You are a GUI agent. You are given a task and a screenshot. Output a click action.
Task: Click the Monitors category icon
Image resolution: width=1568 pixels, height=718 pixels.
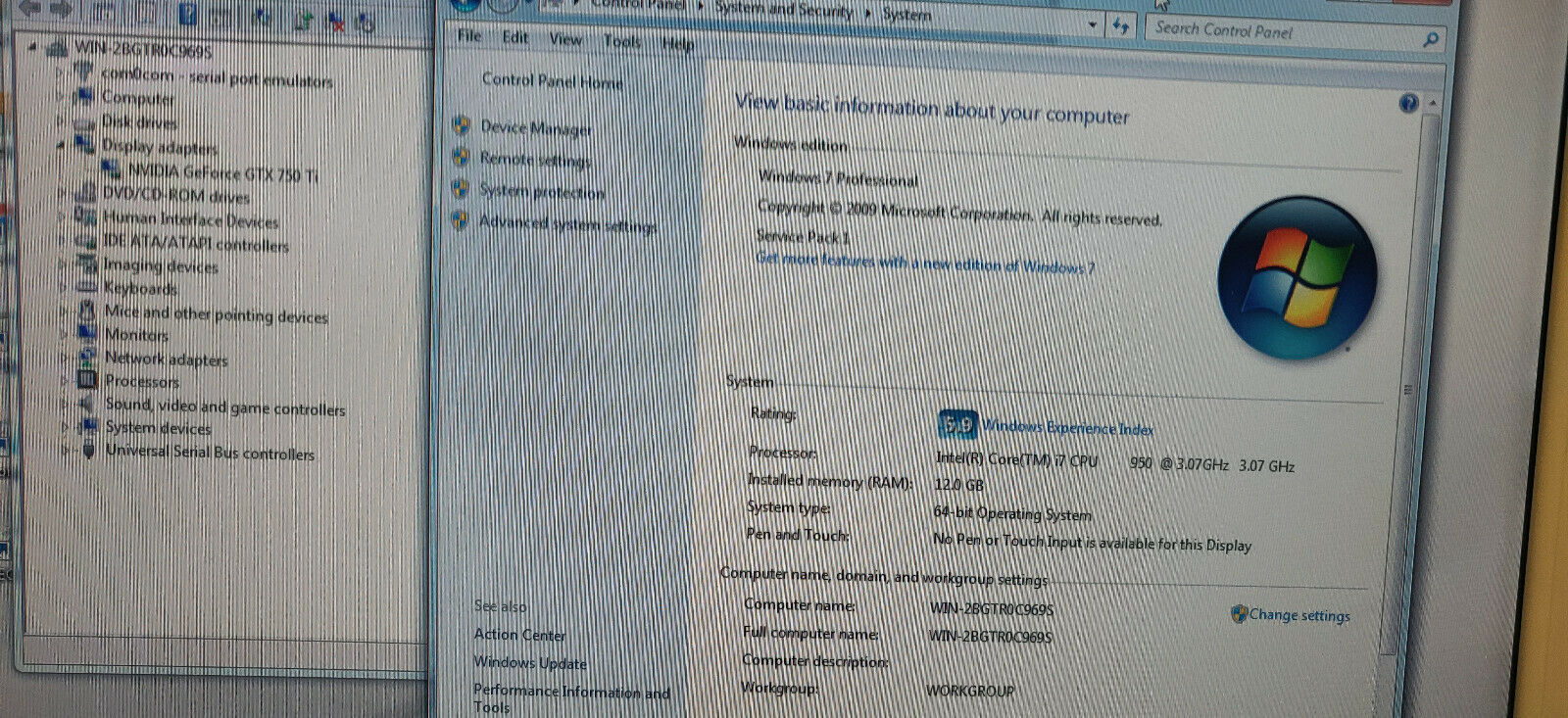(86, 333)
